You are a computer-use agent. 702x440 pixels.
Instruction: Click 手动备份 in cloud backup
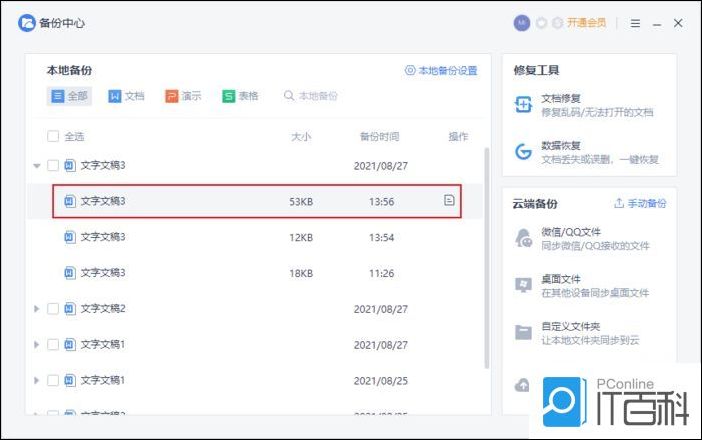tap(640, 203)
